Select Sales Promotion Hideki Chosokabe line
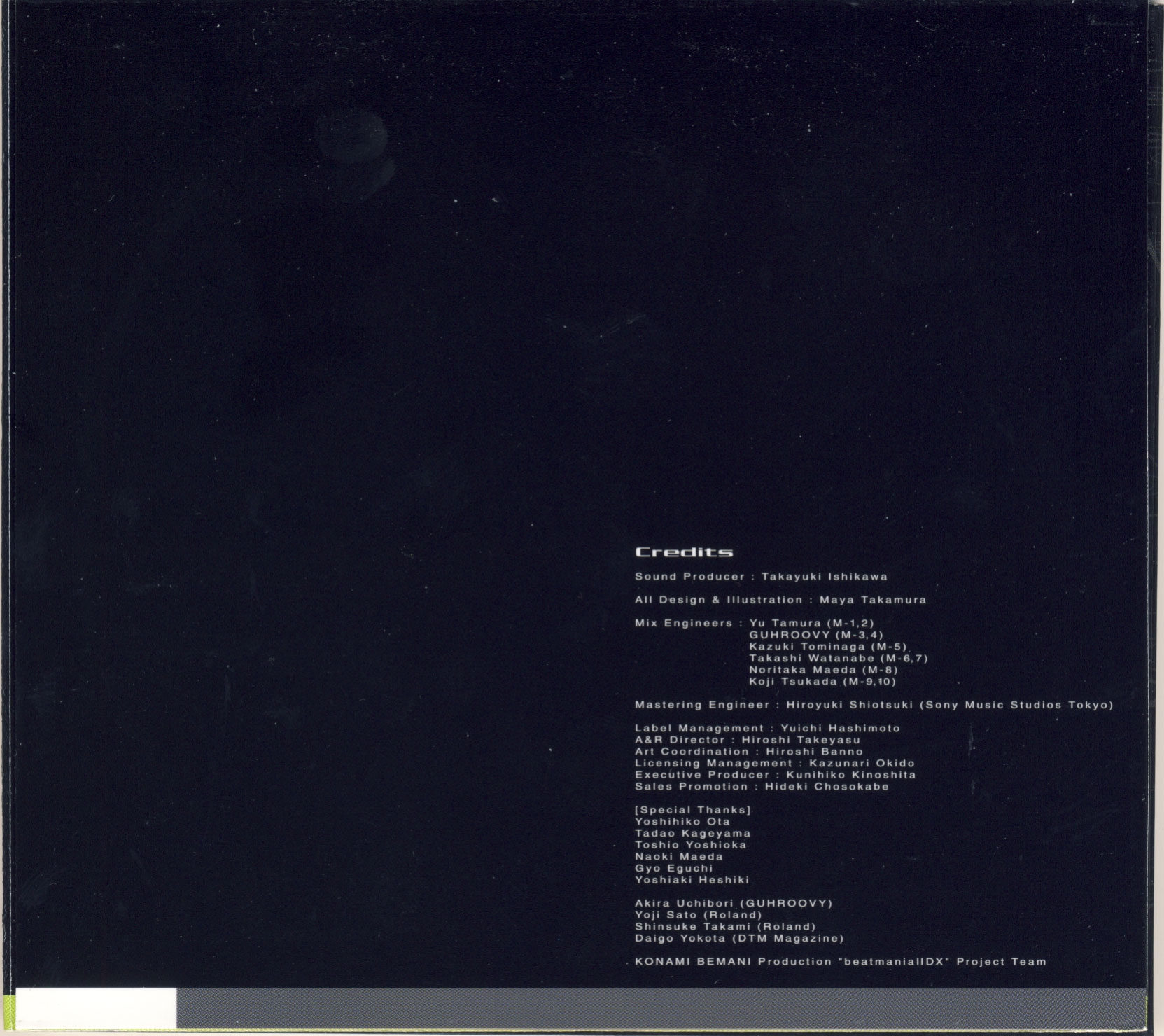 click(762, 787)
